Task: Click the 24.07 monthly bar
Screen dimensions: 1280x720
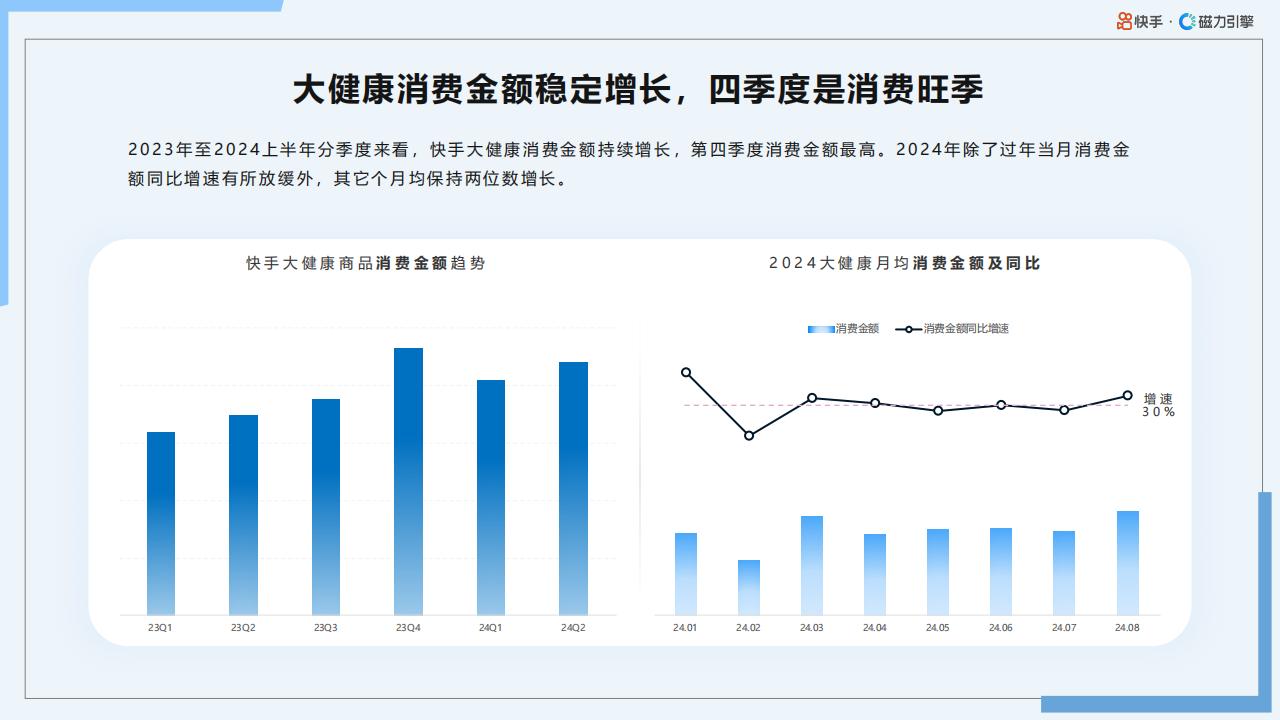Action: tap(1064, 573)
